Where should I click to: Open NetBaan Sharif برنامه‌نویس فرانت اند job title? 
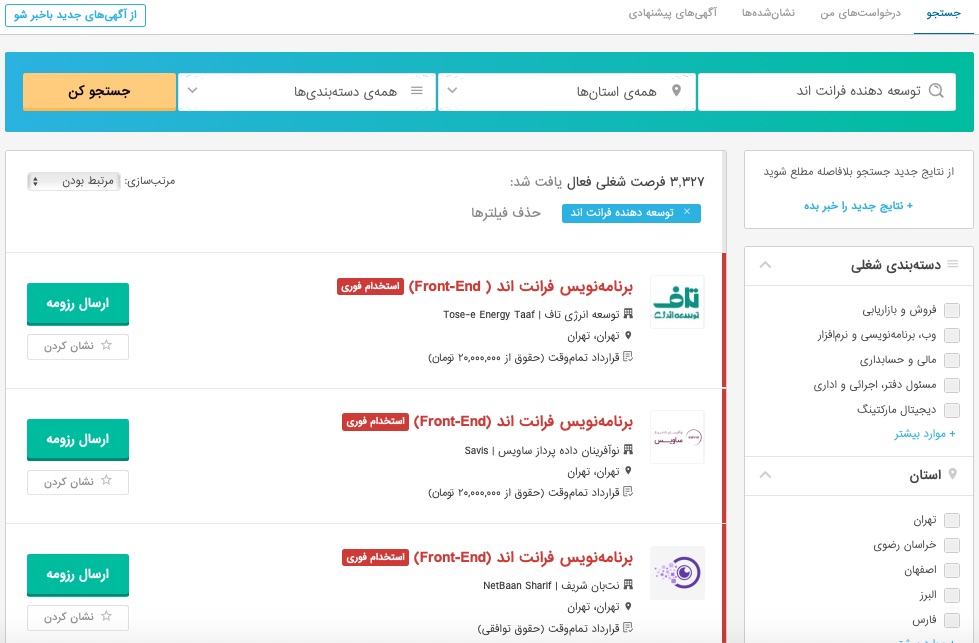click(523, 557)
